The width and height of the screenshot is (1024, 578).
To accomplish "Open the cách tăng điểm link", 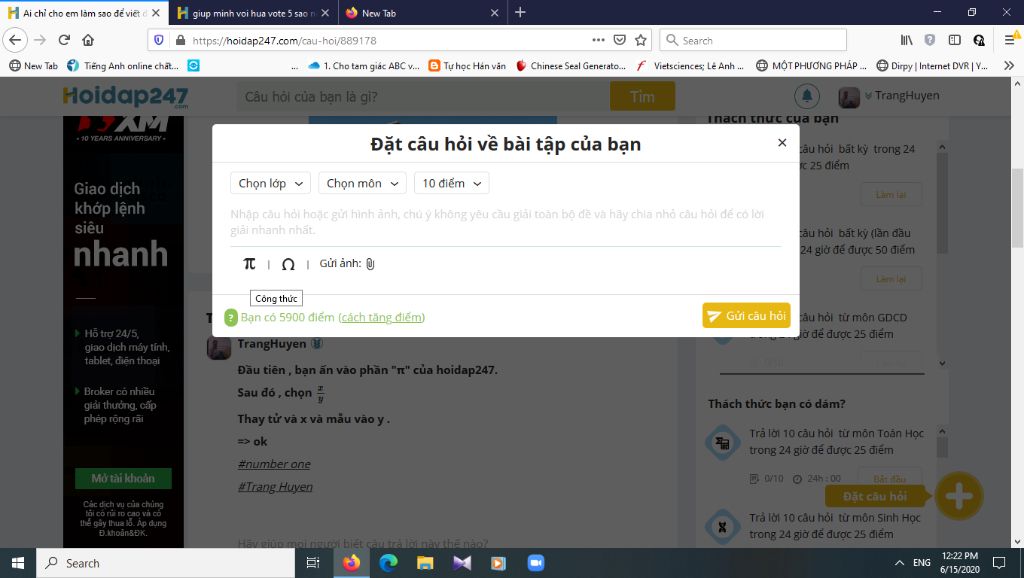I will 381,317.
